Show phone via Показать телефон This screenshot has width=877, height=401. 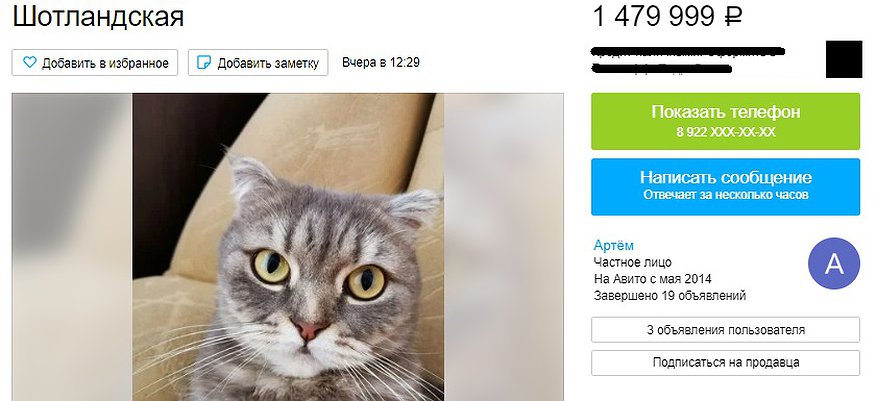point(725,121)
